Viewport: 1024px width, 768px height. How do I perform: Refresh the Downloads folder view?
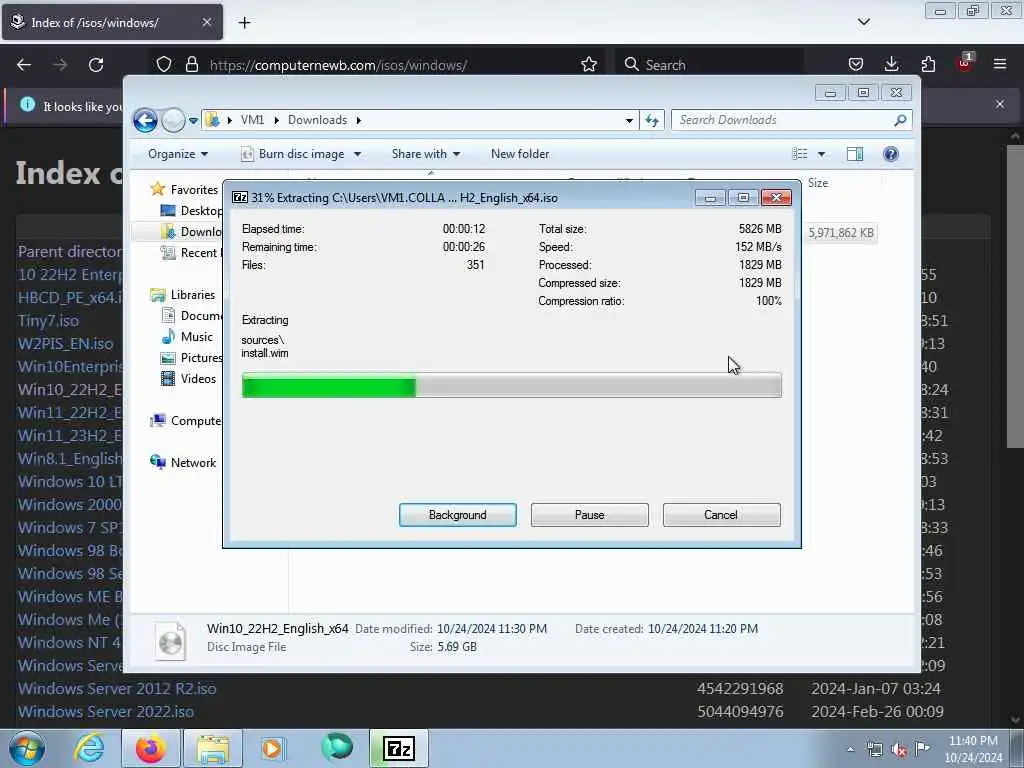tap(652, 120)
